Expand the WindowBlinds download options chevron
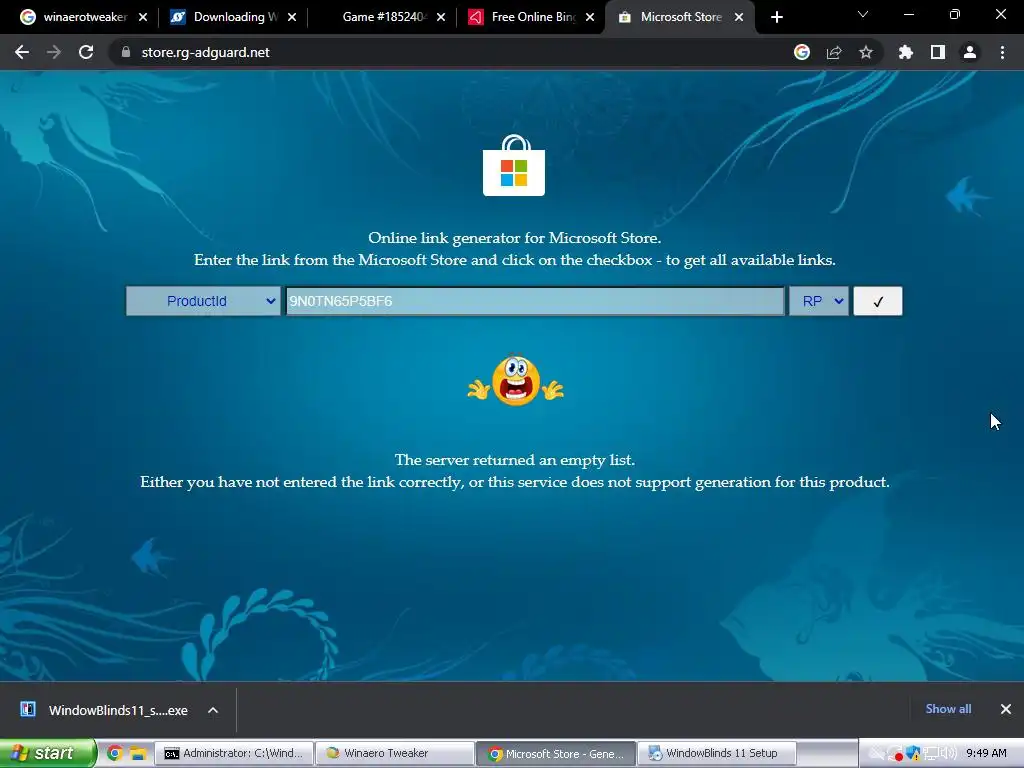 pyautogui.click(x=213, y=710)
